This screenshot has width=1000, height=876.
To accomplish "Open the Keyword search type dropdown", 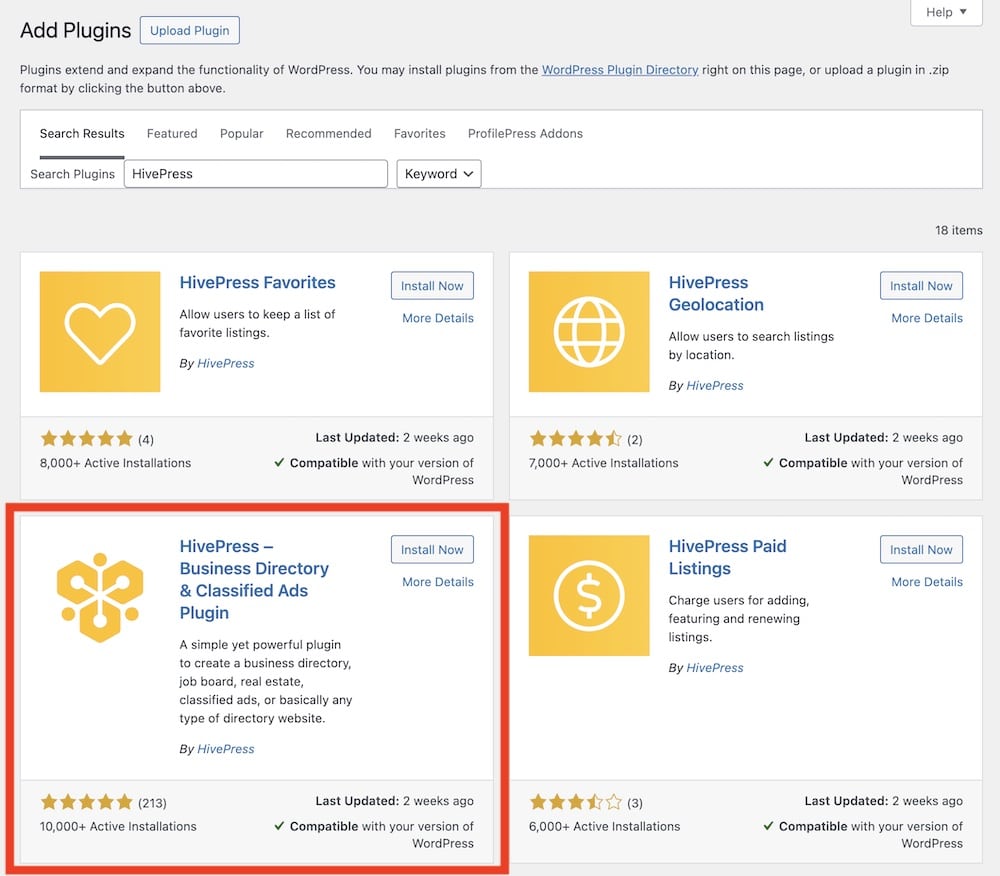I will pyautogui.click(x=439, y=173).
